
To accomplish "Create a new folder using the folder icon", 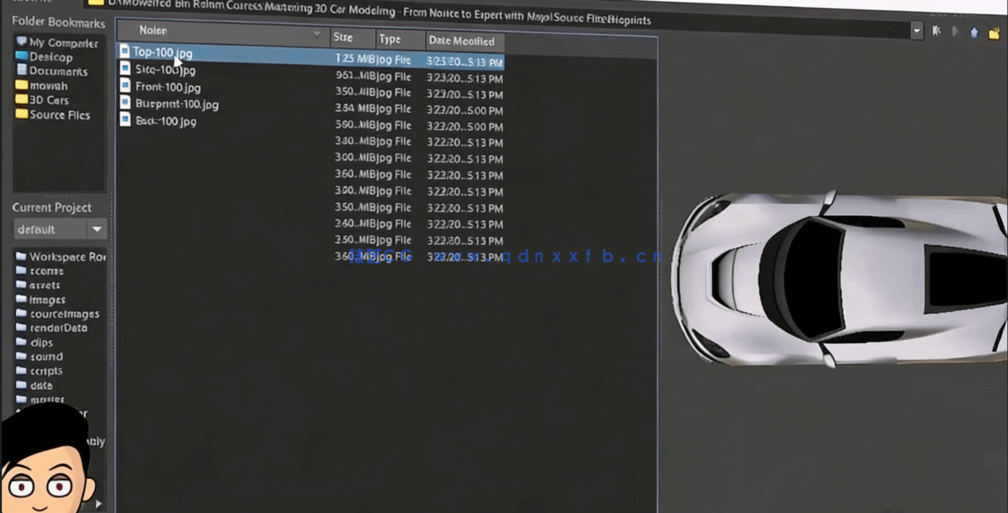I will pyautogui.click(x=994, y=32).
